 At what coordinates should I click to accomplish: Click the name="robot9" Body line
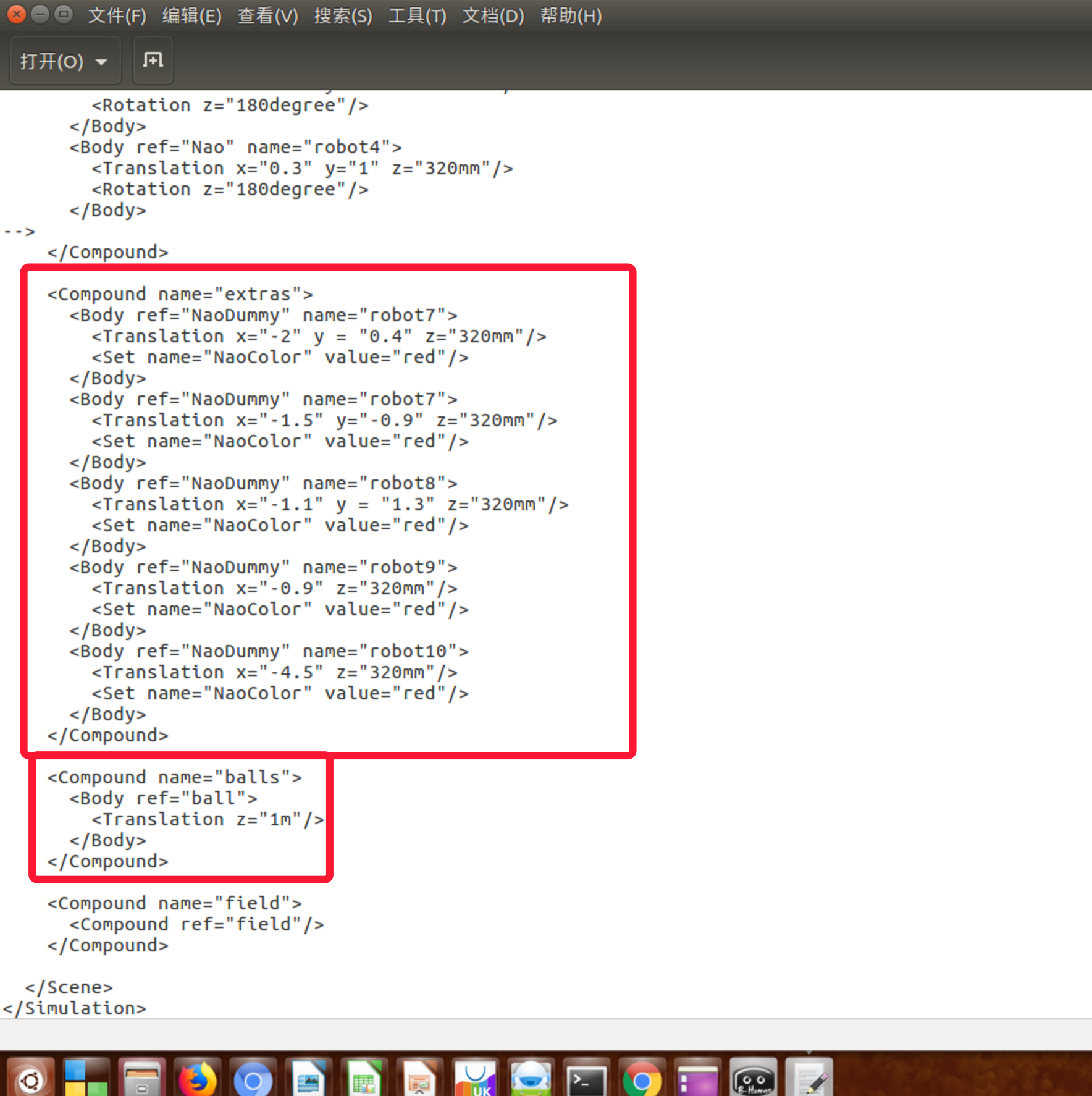[x=264, y=567]
